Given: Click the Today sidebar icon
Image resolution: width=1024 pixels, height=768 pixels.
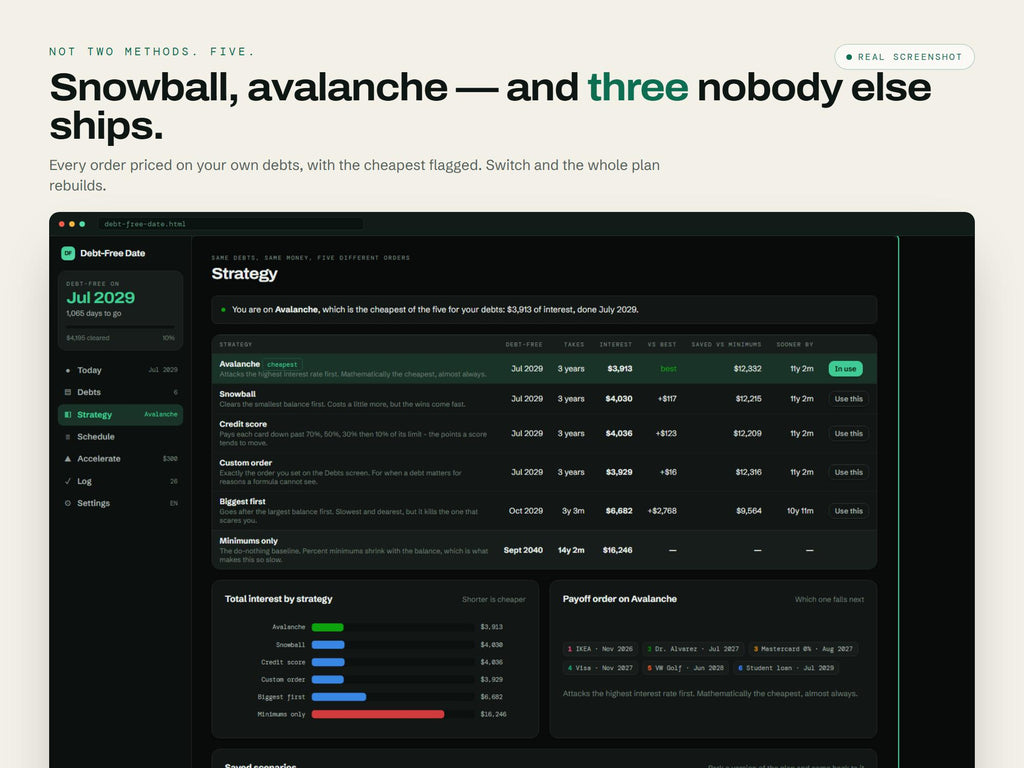Looking at the screenshot, I should tap(67, 370).
